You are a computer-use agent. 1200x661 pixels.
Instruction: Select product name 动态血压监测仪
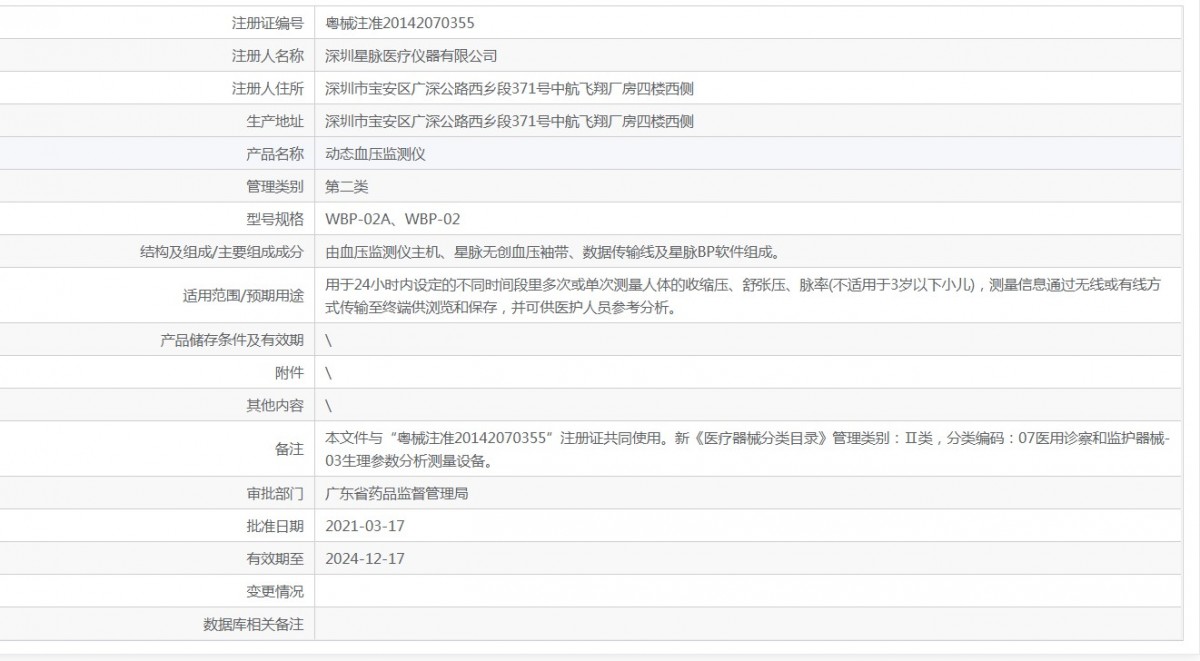point(376,154)
